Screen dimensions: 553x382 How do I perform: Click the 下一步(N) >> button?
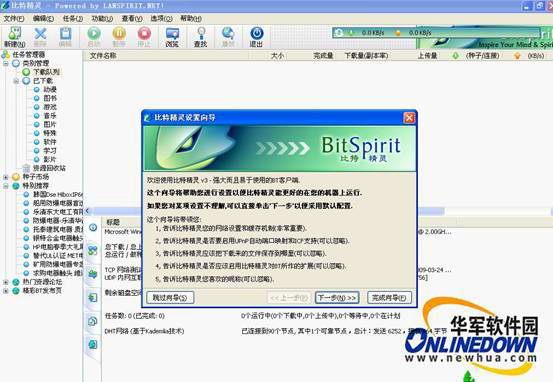coord(337,297)
